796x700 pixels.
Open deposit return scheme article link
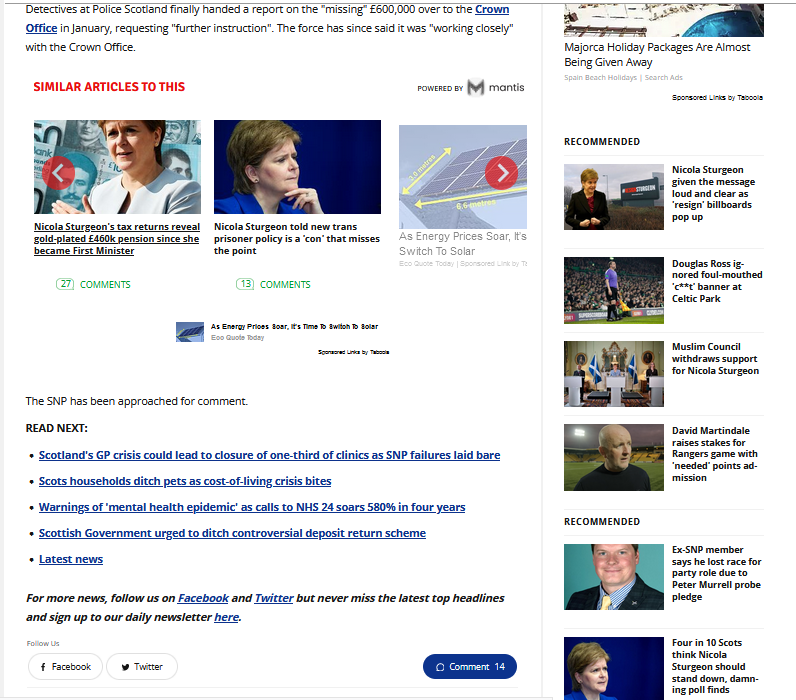(x=232, y=533)
